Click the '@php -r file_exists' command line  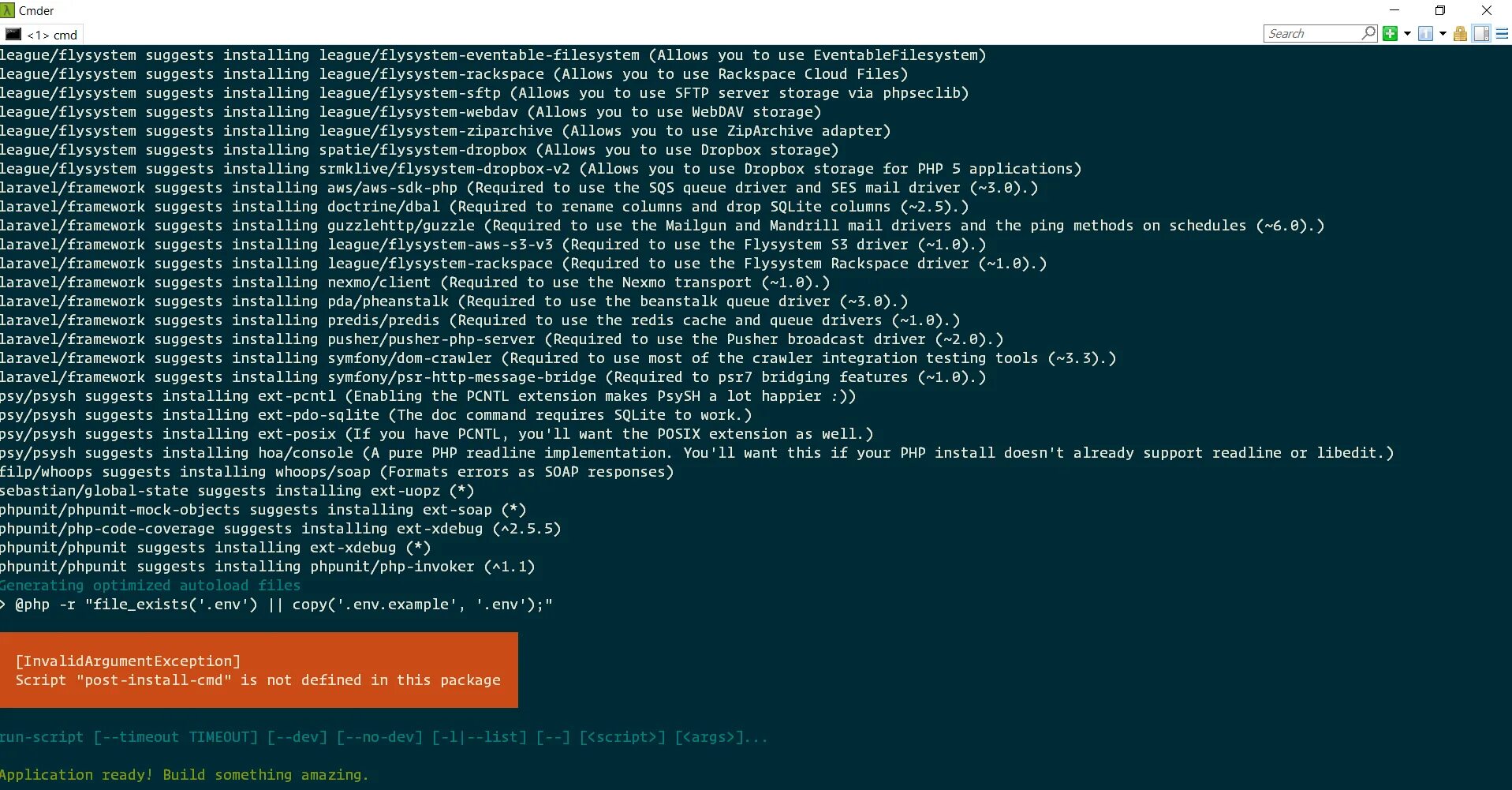point(276,605)
